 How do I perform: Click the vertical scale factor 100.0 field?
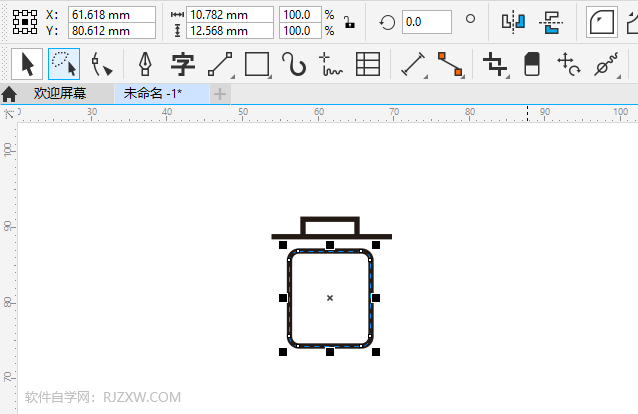[300, 31]
